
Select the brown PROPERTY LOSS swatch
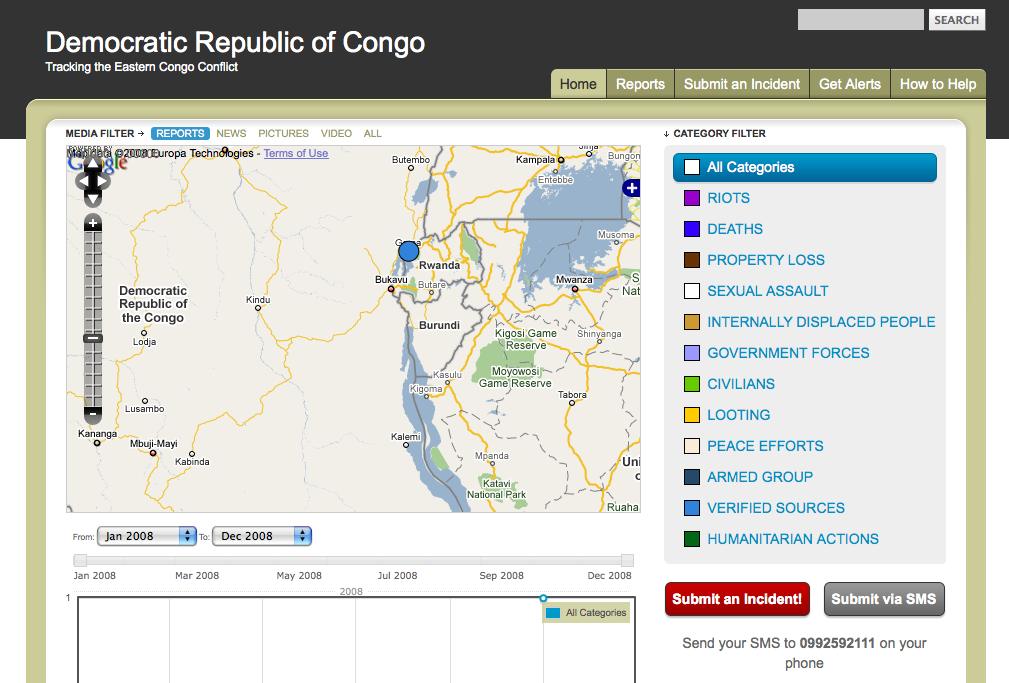pyautogui.click(x=692, y=260)
